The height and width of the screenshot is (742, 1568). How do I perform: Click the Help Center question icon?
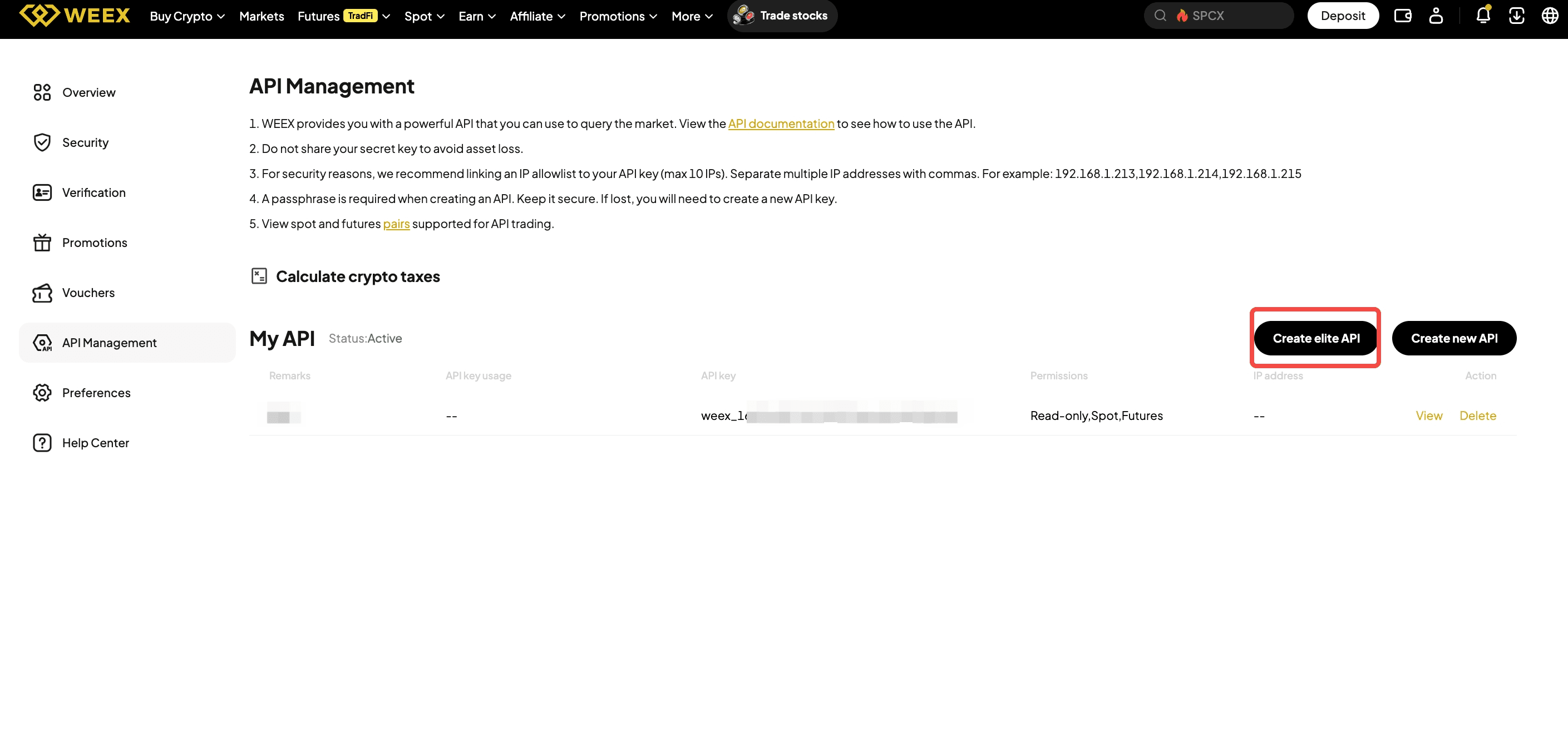click(42, 443)
